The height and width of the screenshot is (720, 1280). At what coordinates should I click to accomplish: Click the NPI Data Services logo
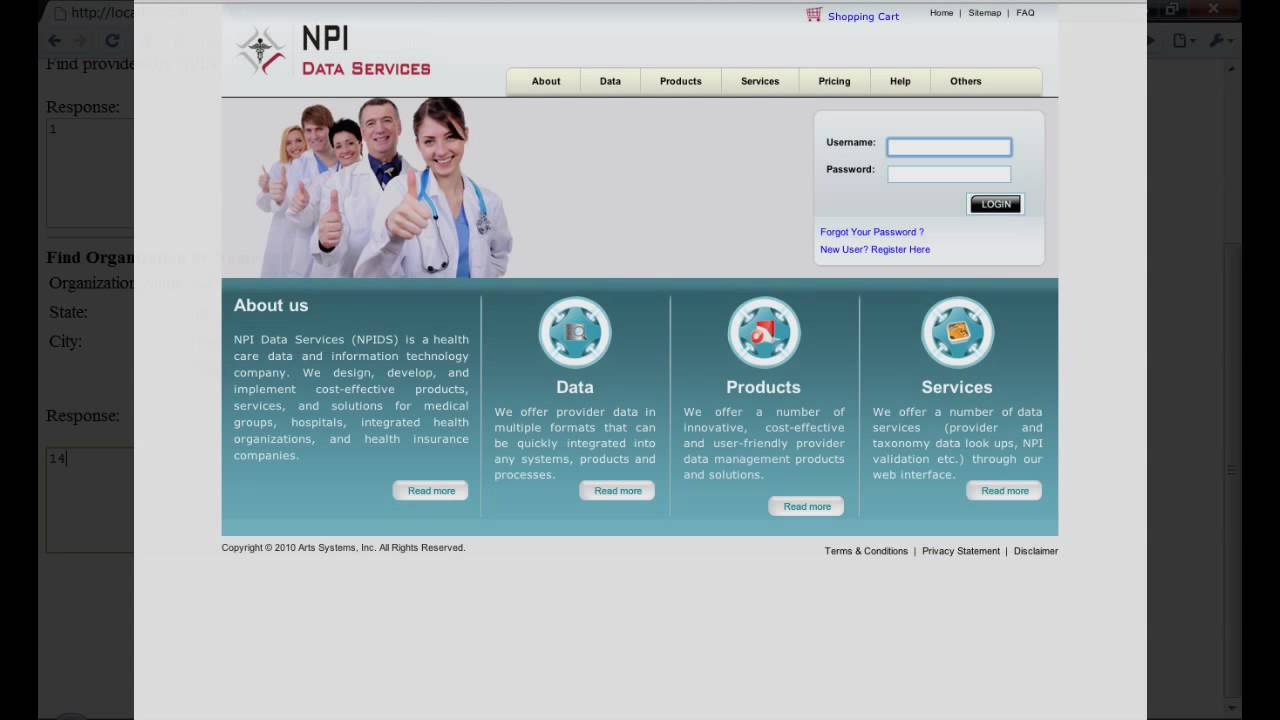tap(333, 52)
